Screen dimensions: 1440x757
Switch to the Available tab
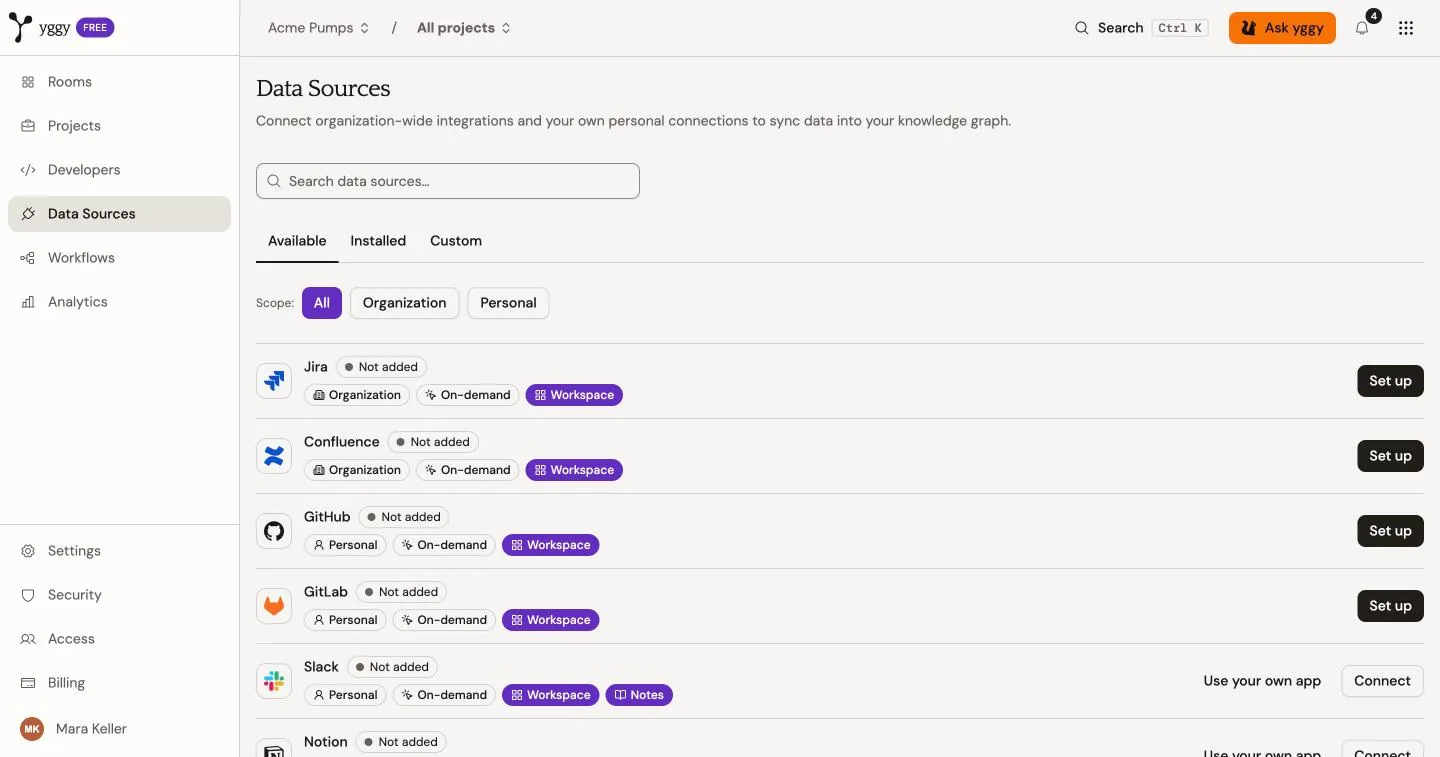pos(297,241)
